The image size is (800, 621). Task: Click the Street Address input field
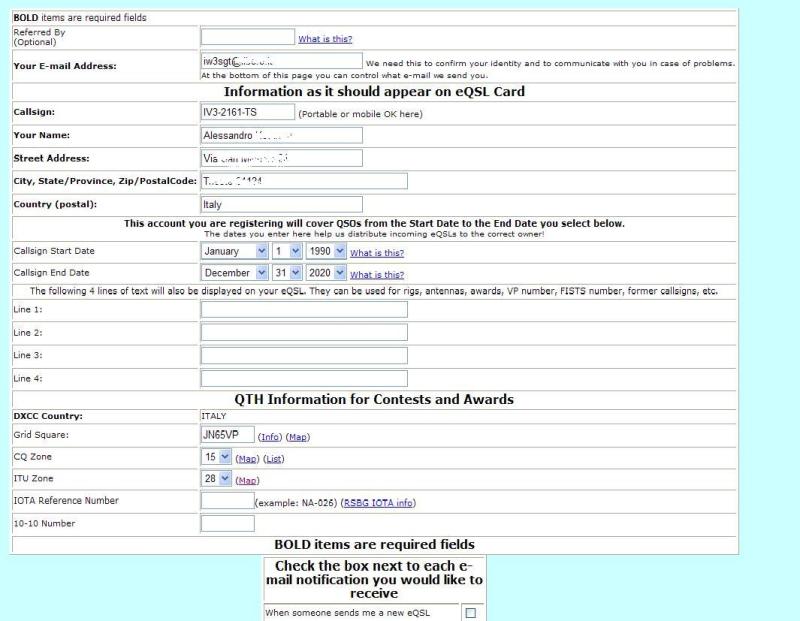point(282,158)
